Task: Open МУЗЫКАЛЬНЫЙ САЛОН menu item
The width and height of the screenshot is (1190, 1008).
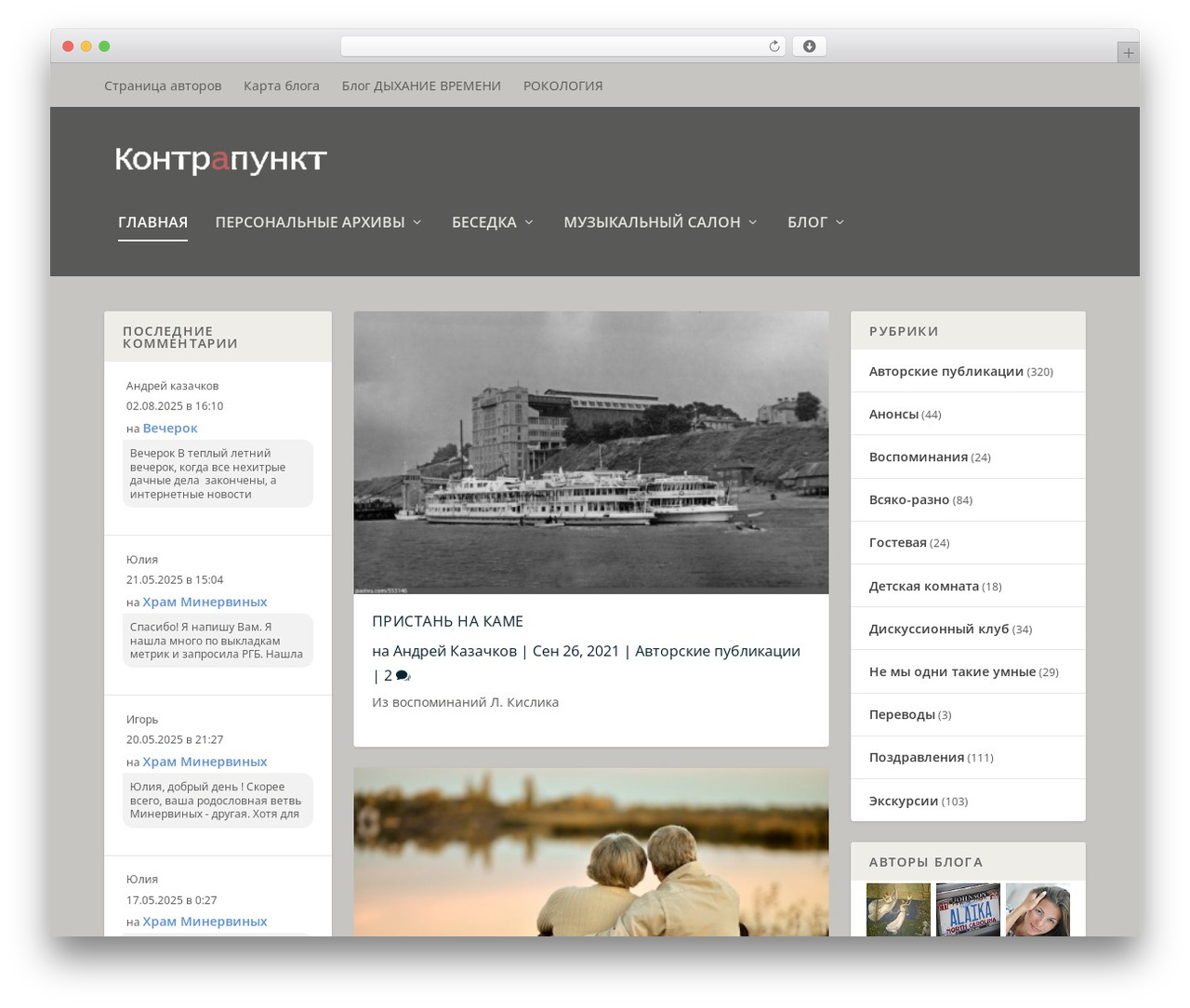Action: click(652, 222)
